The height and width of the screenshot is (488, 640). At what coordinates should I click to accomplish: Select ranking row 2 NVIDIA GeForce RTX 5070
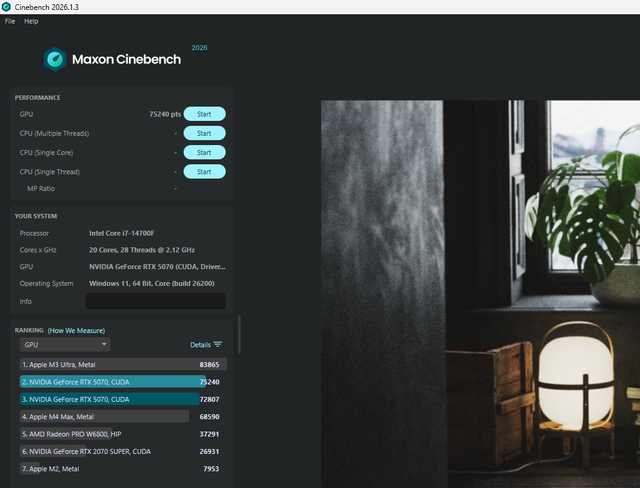coord(123,382)
